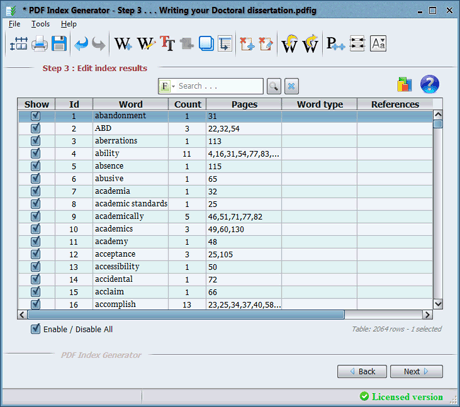Click the Back button

click(x=362, y=371)
